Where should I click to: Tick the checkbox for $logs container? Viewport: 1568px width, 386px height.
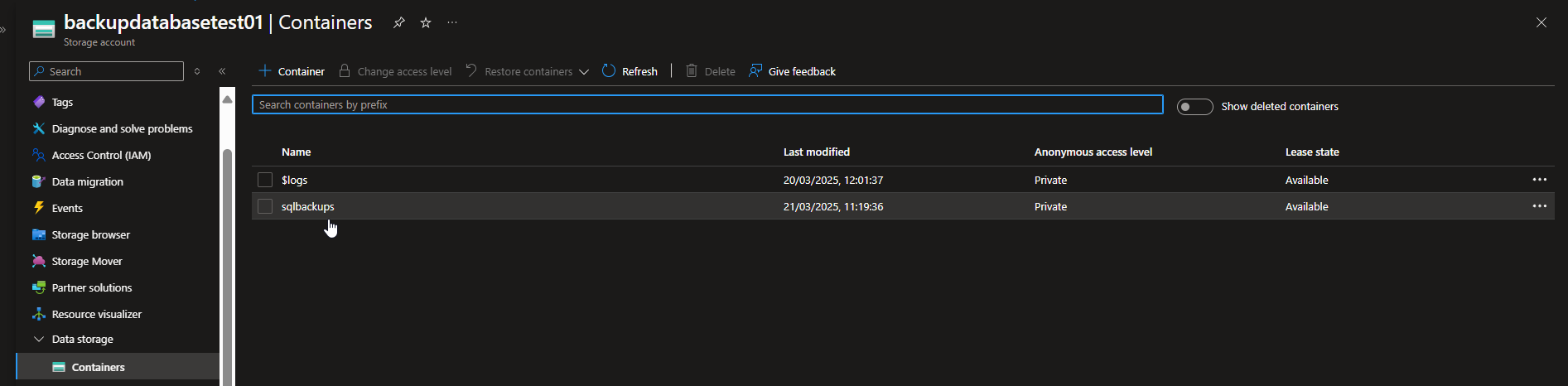[x=265, y=180]
